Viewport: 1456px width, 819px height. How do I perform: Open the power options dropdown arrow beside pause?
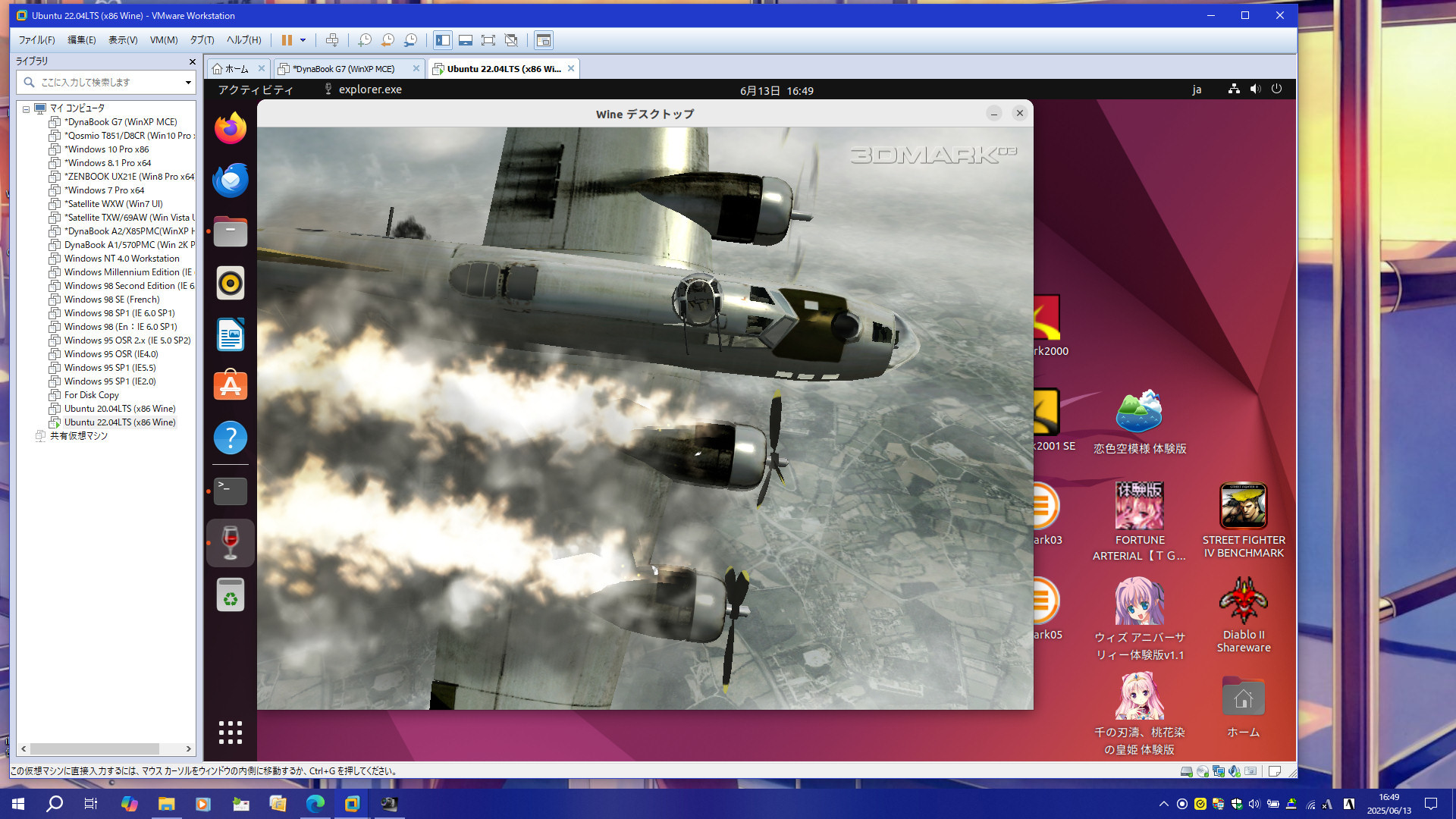tap(303, 40)
